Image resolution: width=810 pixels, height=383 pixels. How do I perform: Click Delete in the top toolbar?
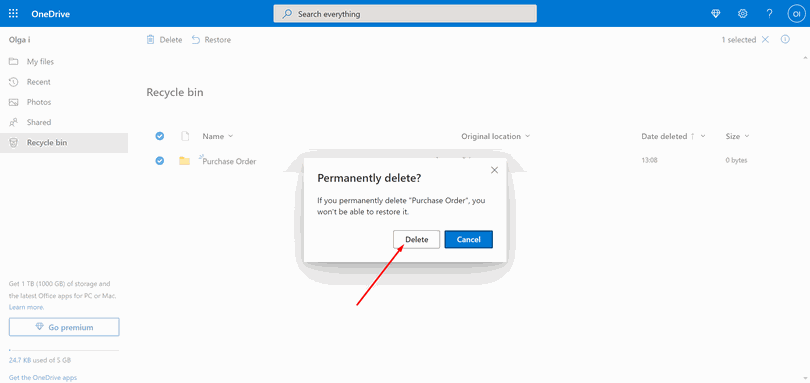coord(164,40)
